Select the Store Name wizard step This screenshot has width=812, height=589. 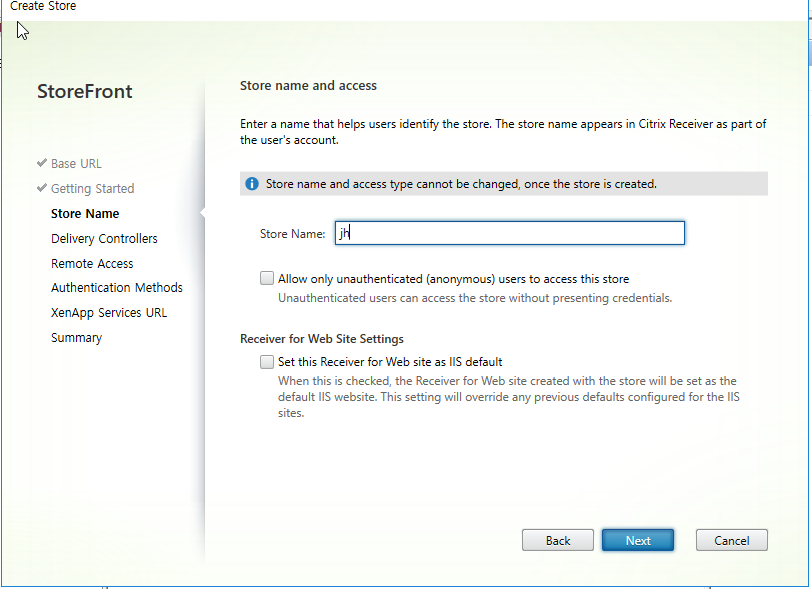[85, 213]
